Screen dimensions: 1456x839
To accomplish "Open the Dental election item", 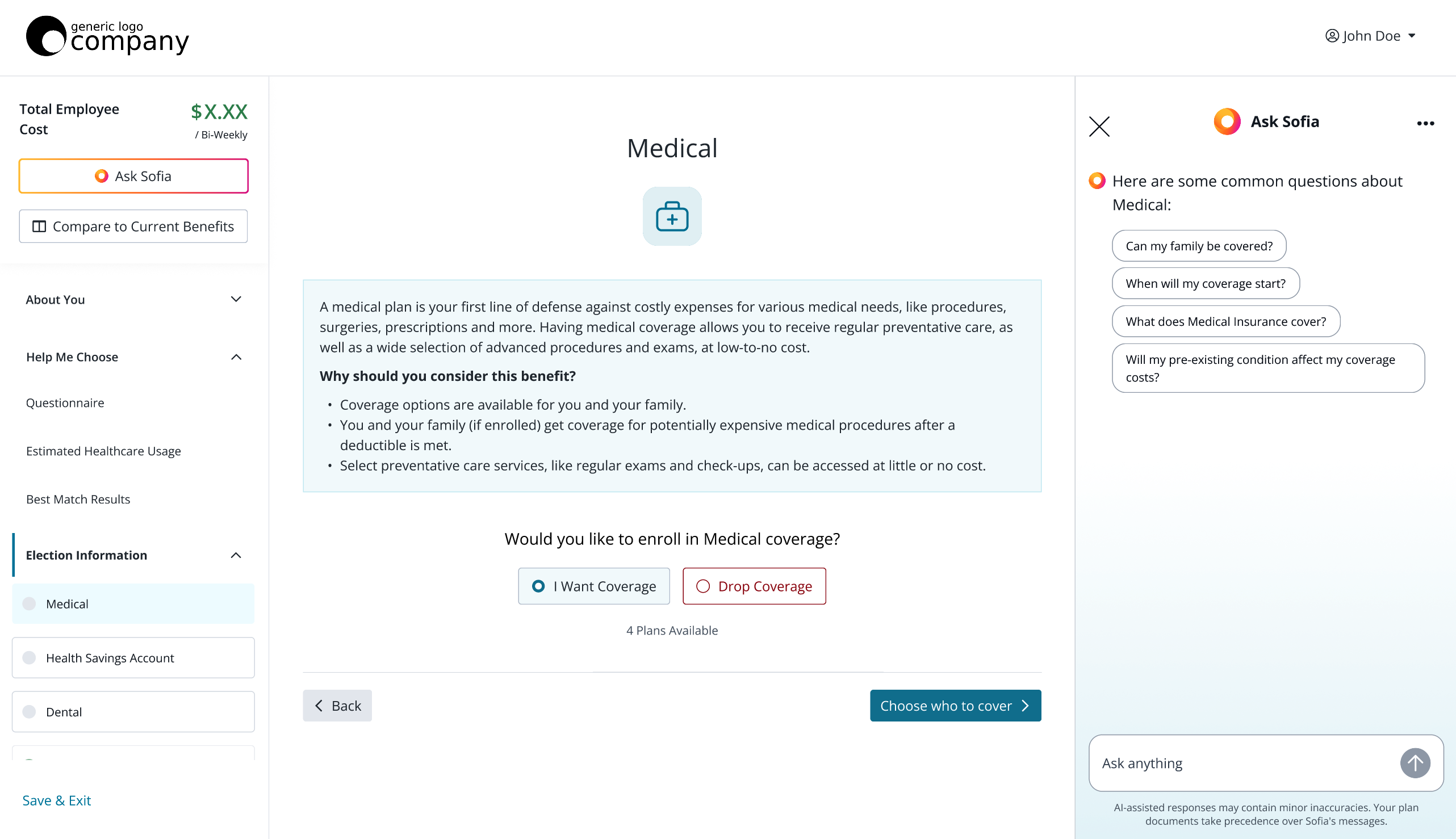I will coord(132,712).
